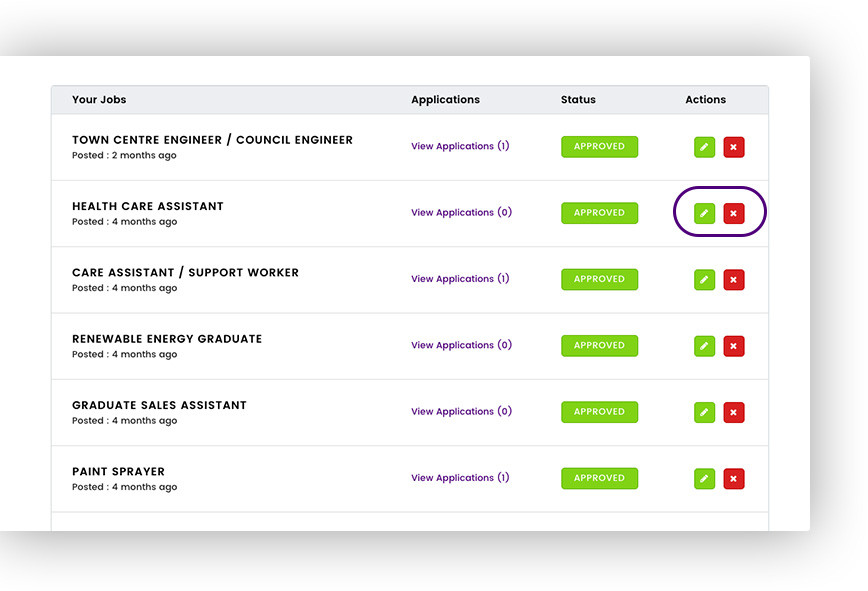Edit the Graduate Sales Assistant job

(704, 412)
